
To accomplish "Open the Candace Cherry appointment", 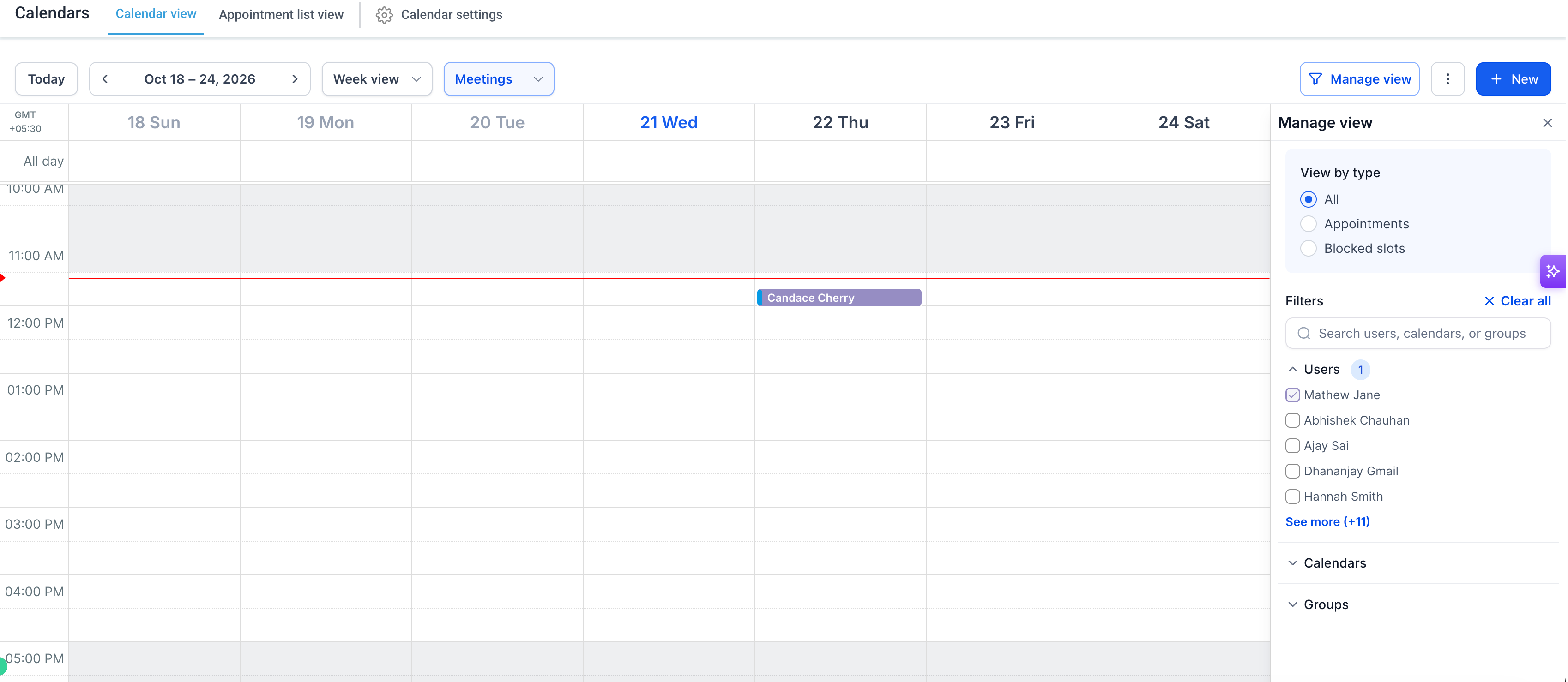I will 839,298.
